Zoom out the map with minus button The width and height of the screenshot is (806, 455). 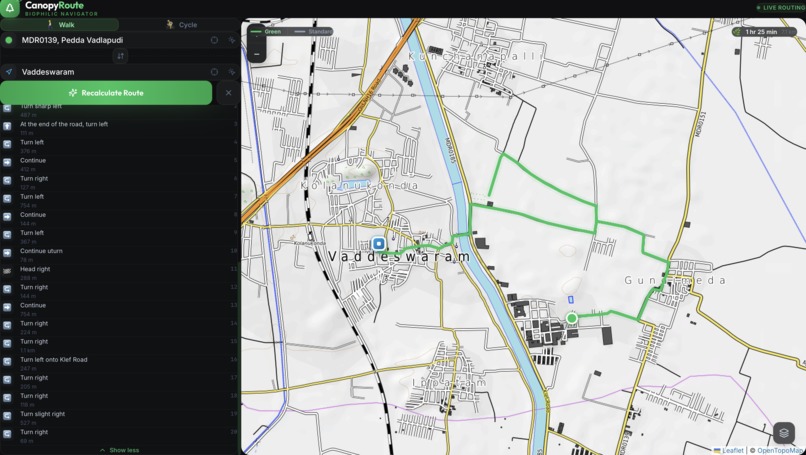pyautogui.click(x=257, y=53)
